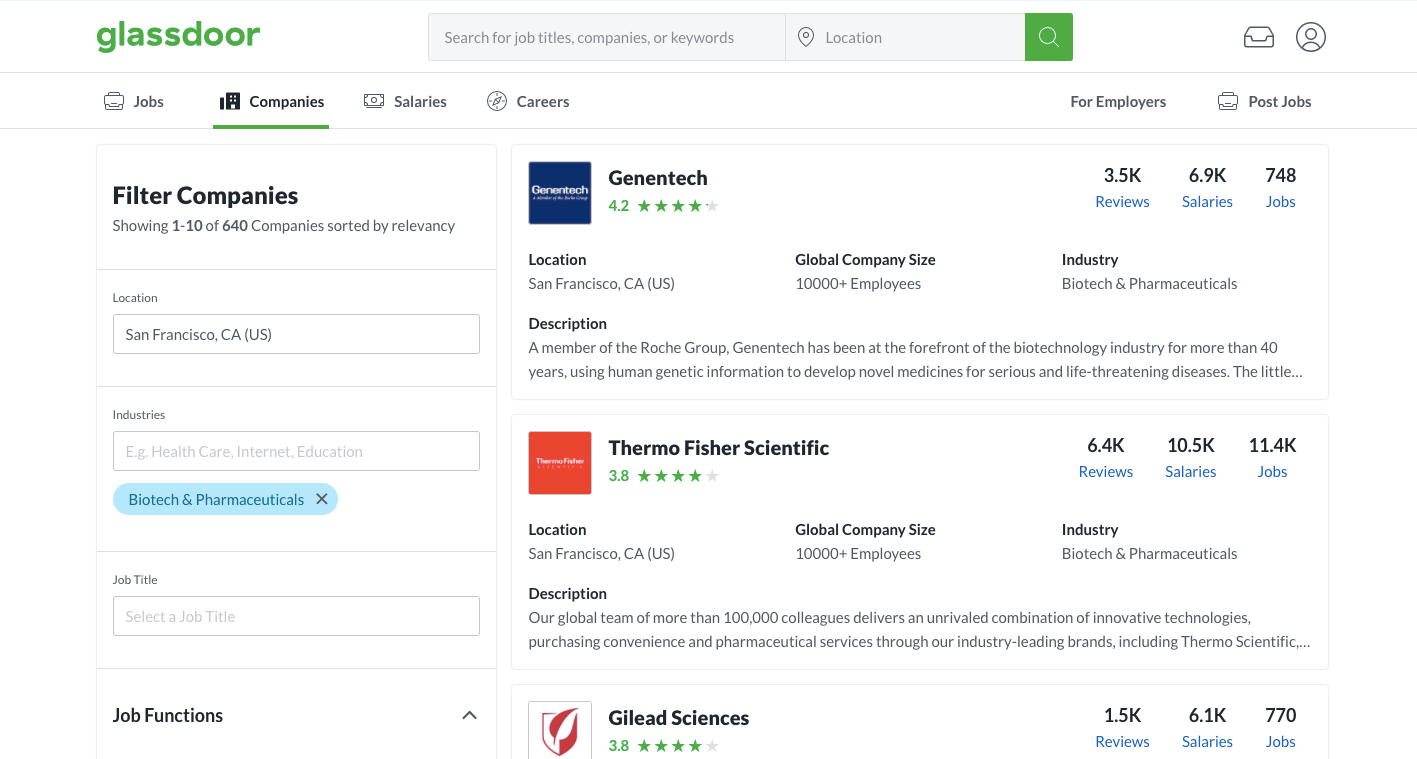The width and height of the screenshot is (1417, 759).
Task: Click the Glassdoor logo
Action: (178, 37)
